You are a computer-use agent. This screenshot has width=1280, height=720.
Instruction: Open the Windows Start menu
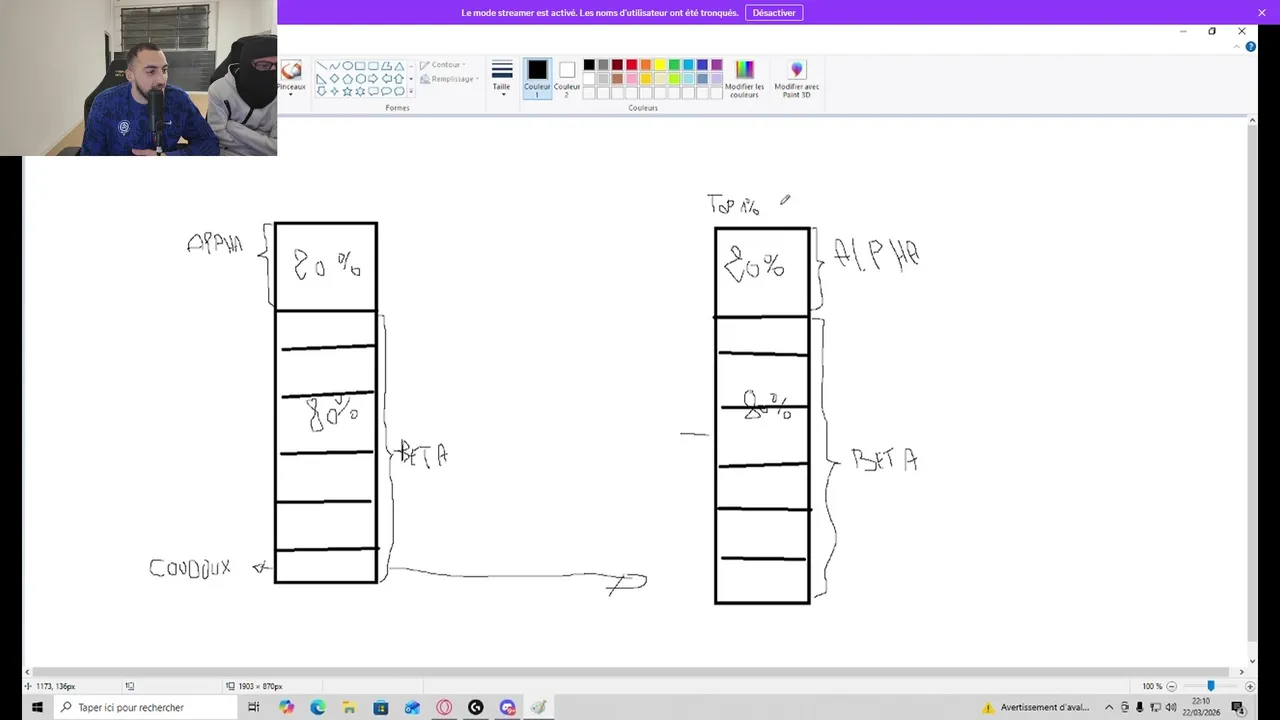[x=37, y=707]
